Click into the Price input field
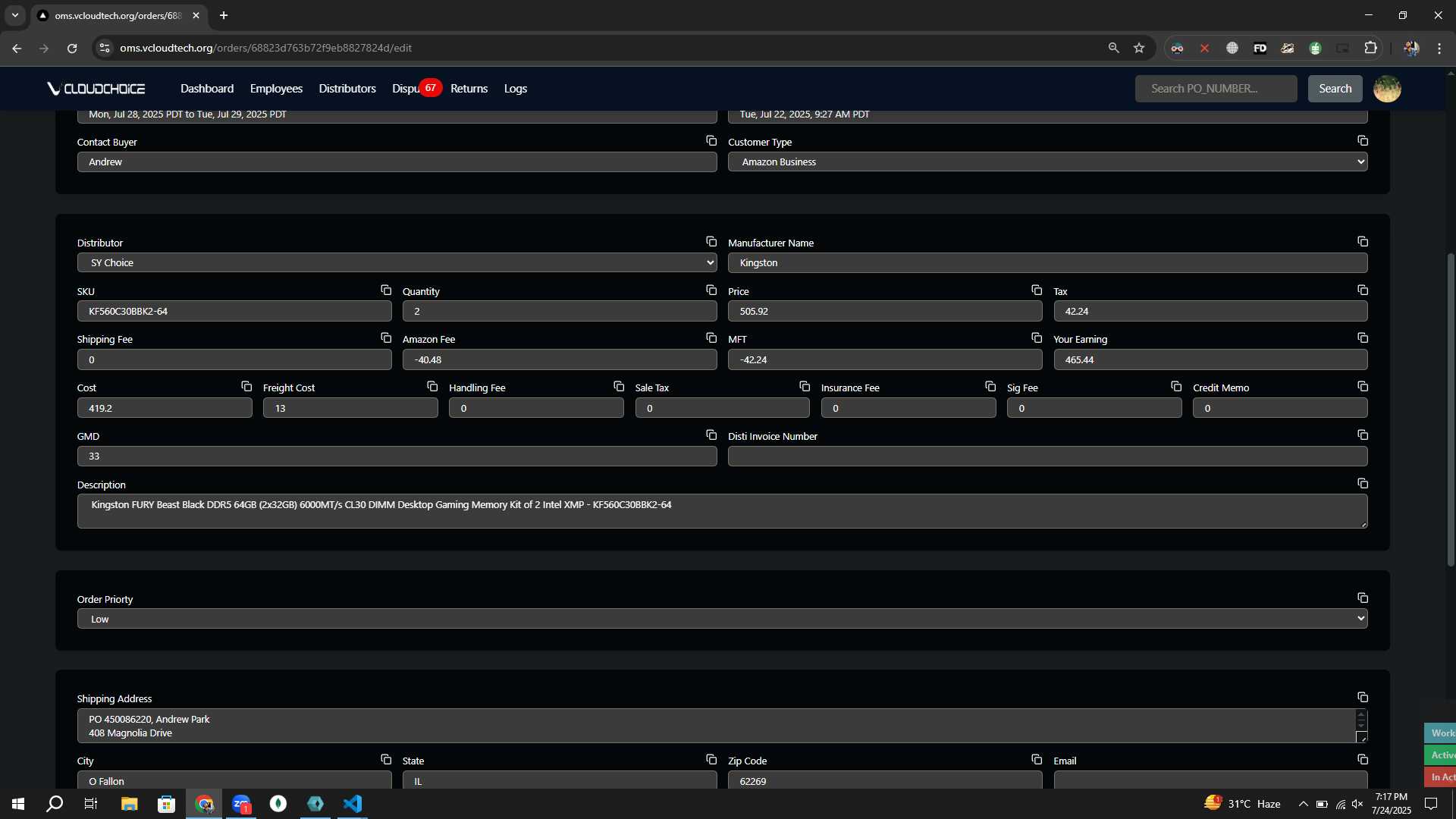This screenshot has height=819, width=1456. coord(885,311)
